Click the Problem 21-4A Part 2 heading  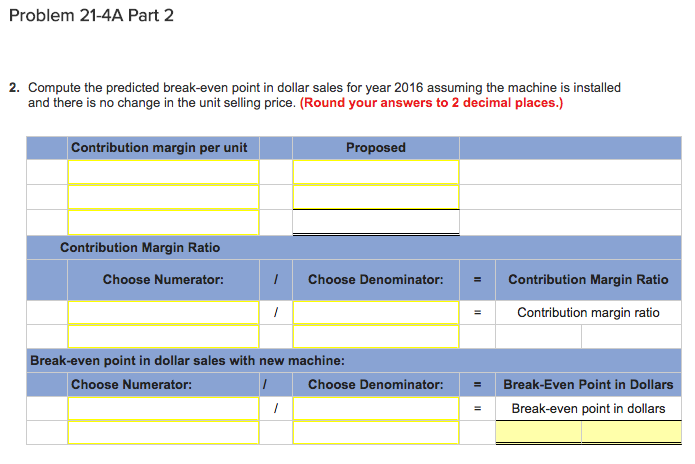pos(91,19)
